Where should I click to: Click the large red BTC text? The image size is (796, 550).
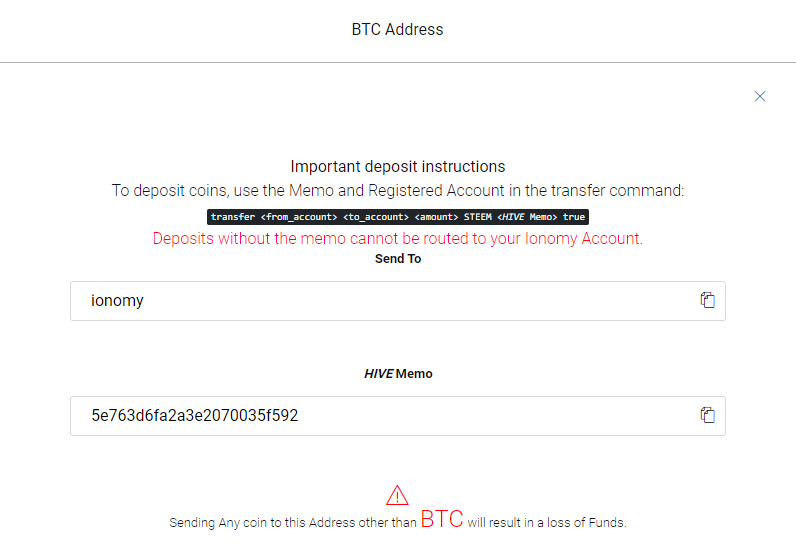(x=442, y=519)
